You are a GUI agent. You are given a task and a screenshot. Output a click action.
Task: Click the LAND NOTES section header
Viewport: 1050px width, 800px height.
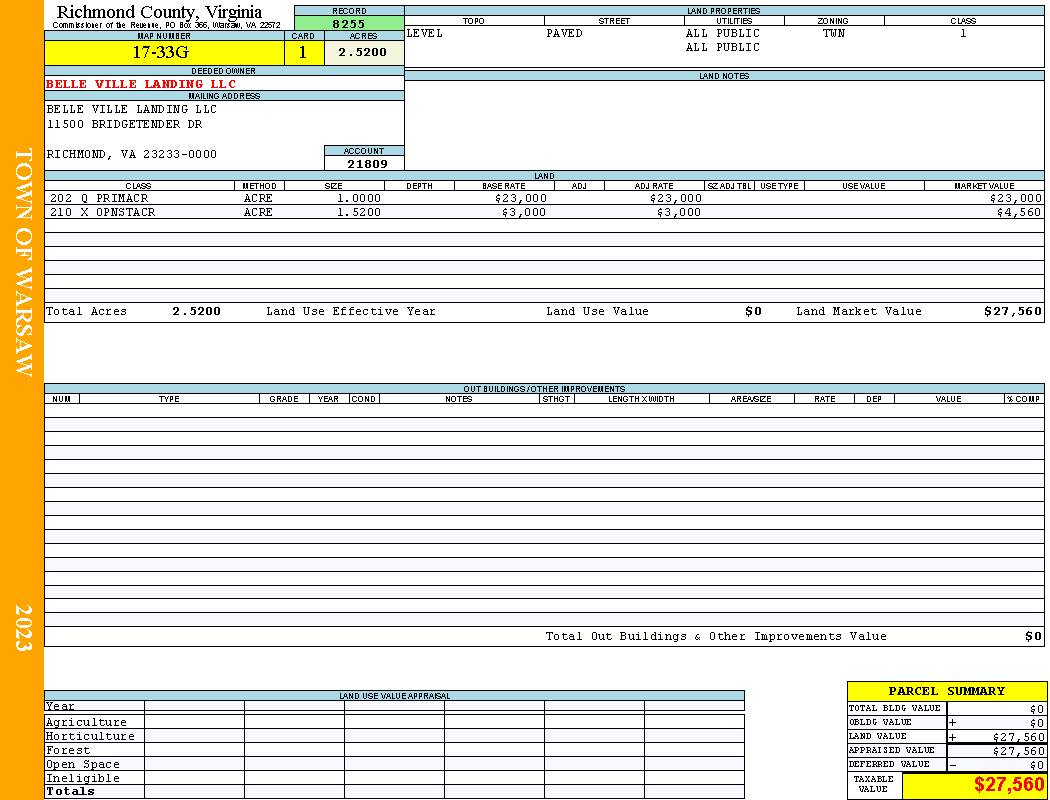(724, 76)
